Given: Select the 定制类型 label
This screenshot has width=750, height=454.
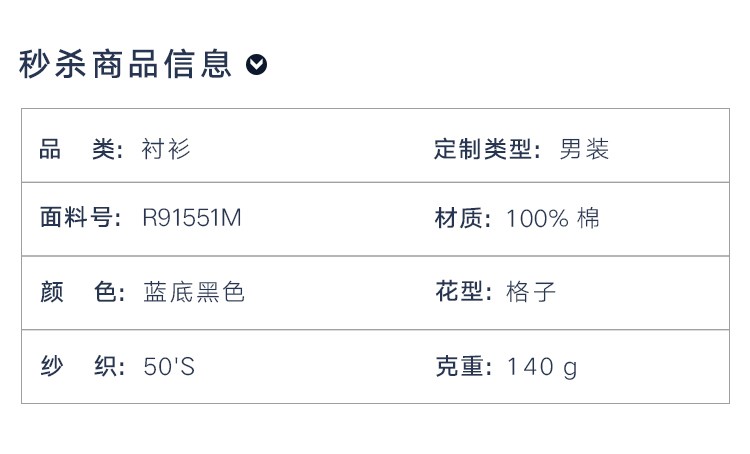Looking at the screenshot, I should point(487,149).
